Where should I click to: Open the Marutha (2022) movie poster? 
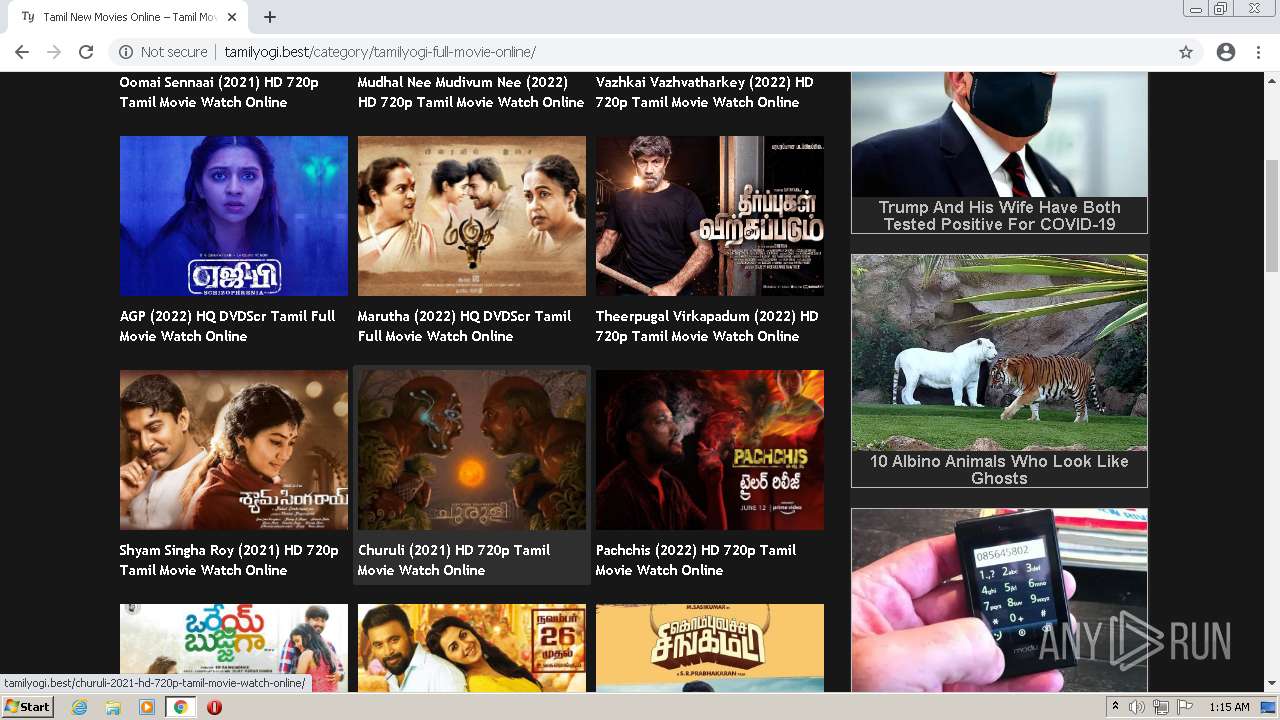[472, 216]
